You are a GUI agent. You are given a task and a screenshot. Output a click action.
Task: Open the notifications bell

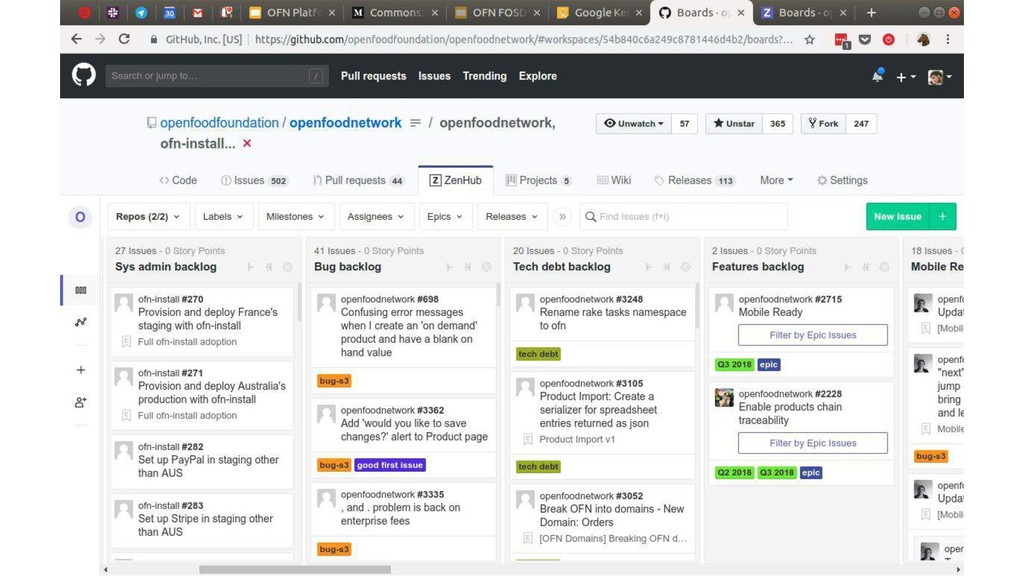pyautogui.click(x=877, y=76)
